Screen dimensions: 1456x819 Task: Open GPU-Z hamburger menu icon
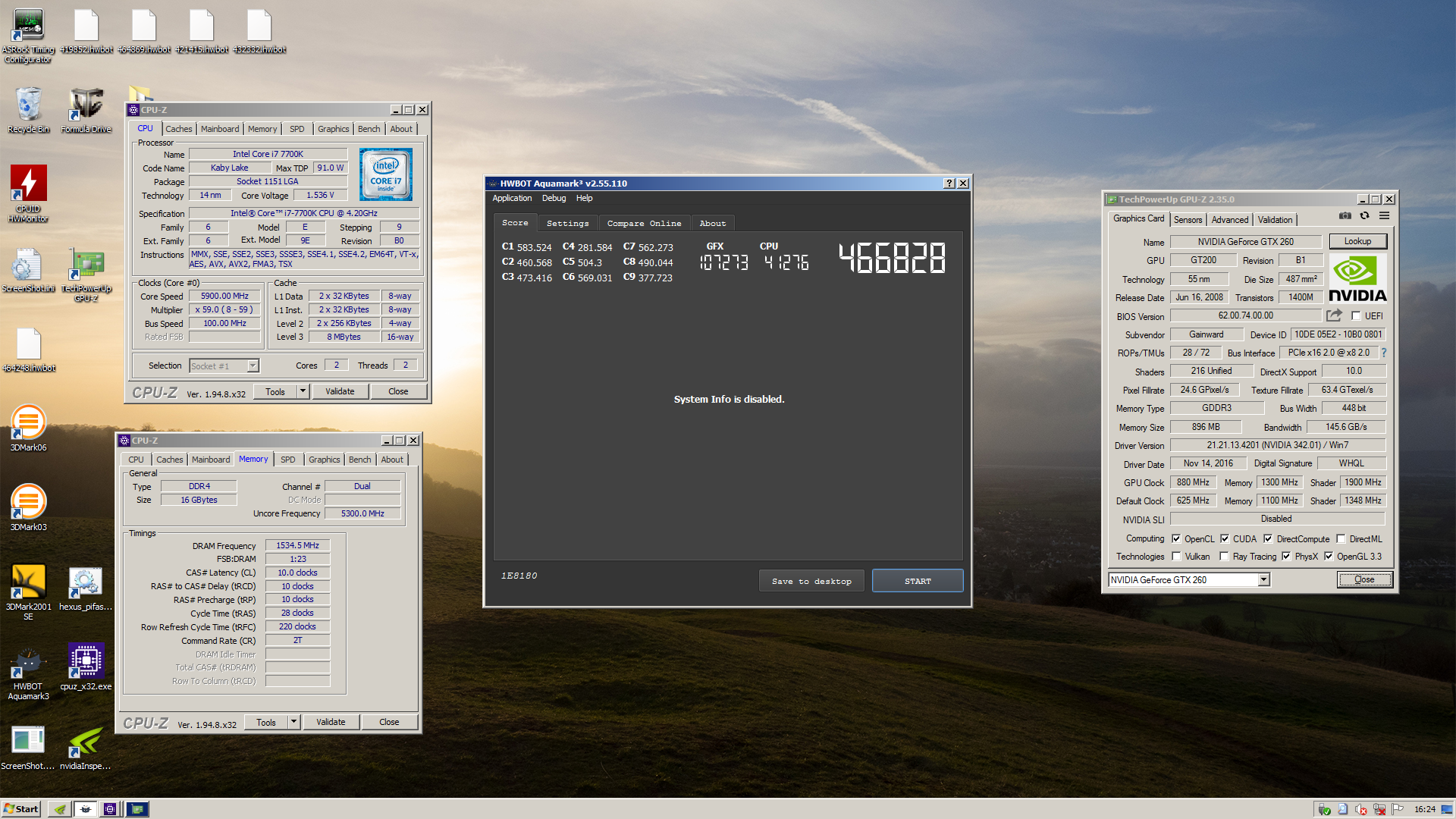click(x=1384, y=216)
